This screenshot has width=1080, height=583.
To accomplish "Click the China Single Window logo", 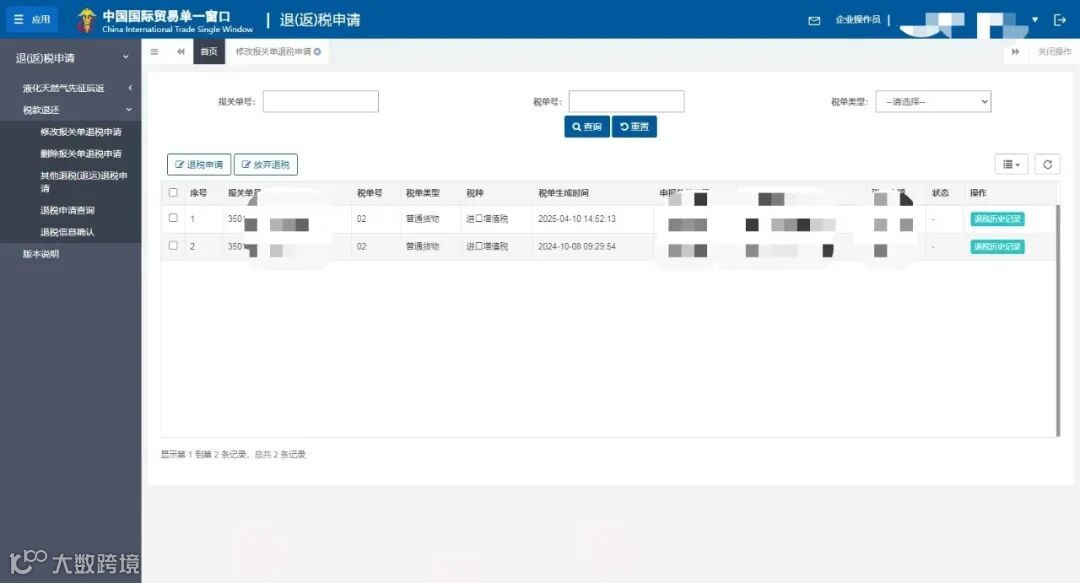I will click(165, 21).
